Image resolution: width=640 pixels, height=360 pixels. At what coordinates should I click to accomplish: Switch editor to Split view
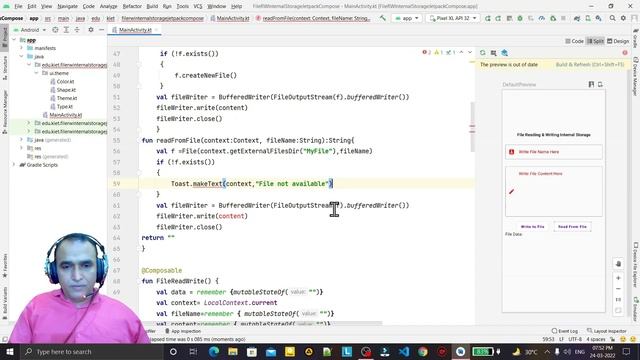[x=595, y=41]
